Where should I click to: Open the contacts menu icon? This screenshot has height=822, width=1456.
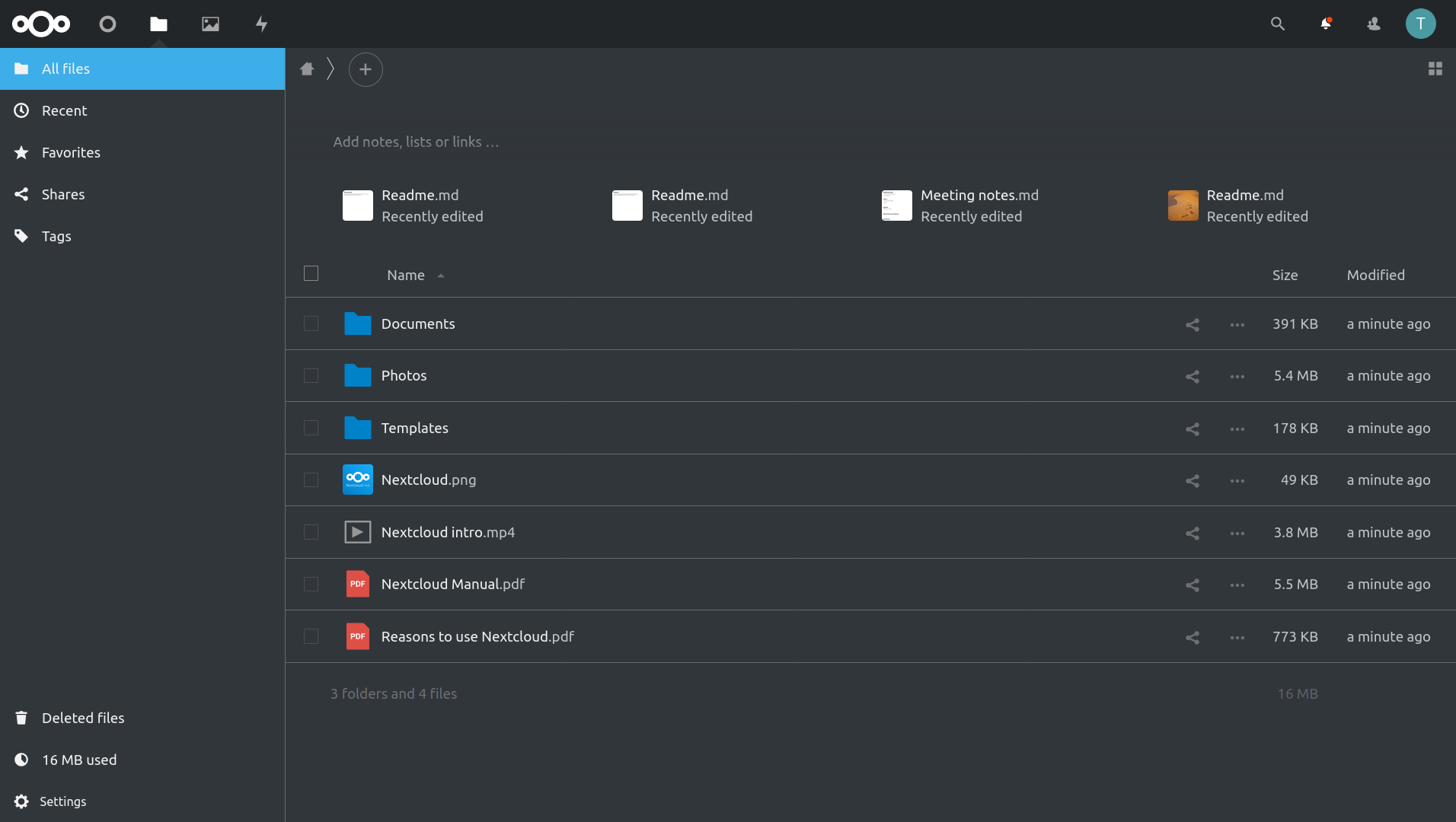coord(1374,24)
